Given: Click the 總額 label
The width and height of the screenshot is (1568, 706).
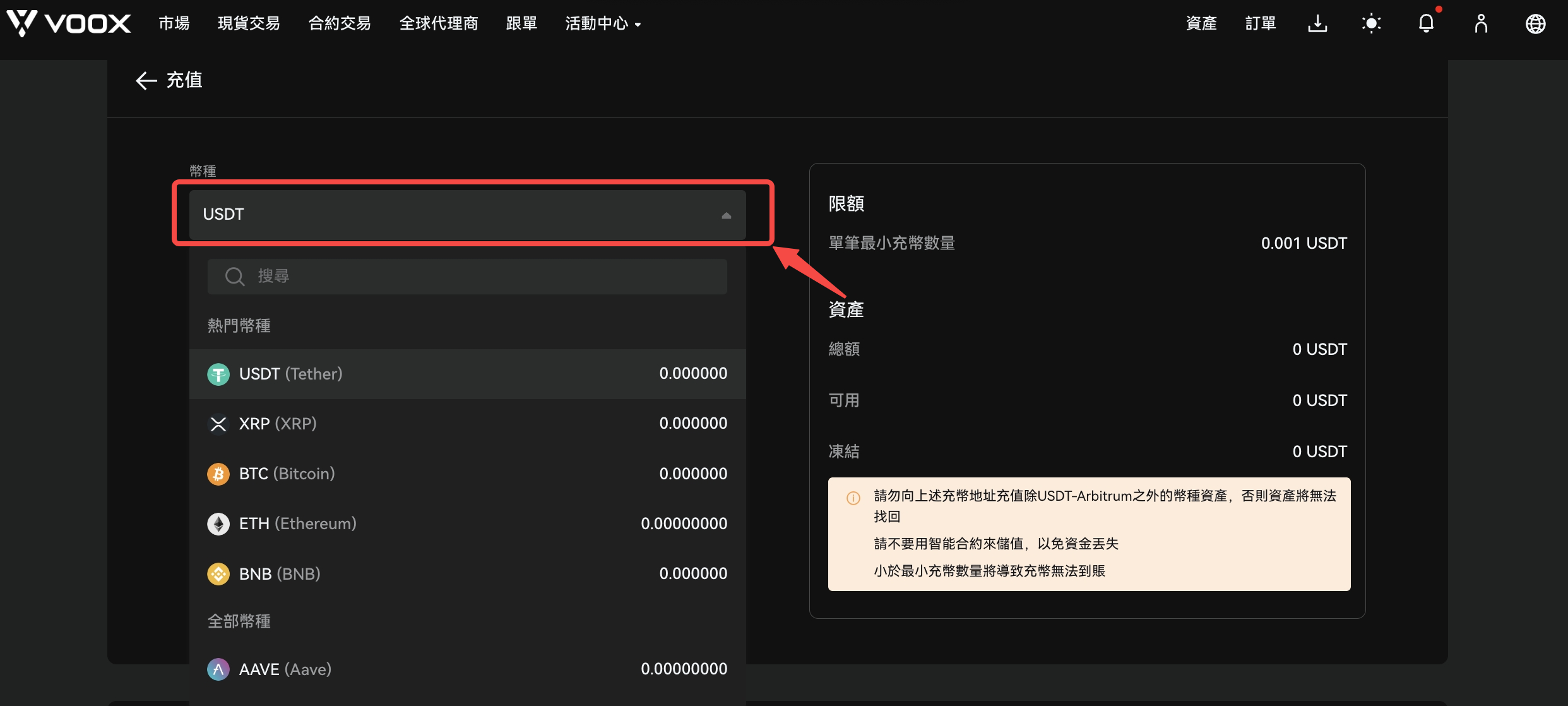Looking at the screenshot, I should click(x=844, y=349).
